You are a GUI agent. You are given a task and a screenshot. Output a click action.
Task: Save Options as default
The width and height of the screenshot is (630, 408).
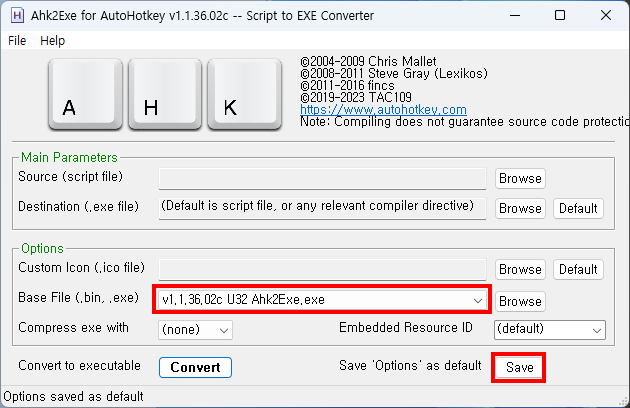click(520, 367)
